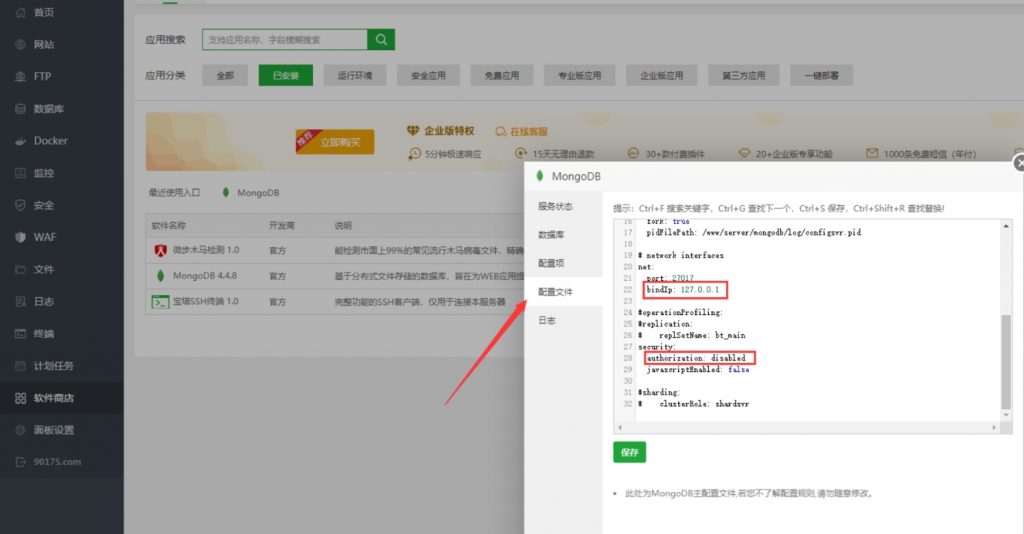1024x534 pixels.
Task: Select the 免费应用 category filter
Action: 502,75
